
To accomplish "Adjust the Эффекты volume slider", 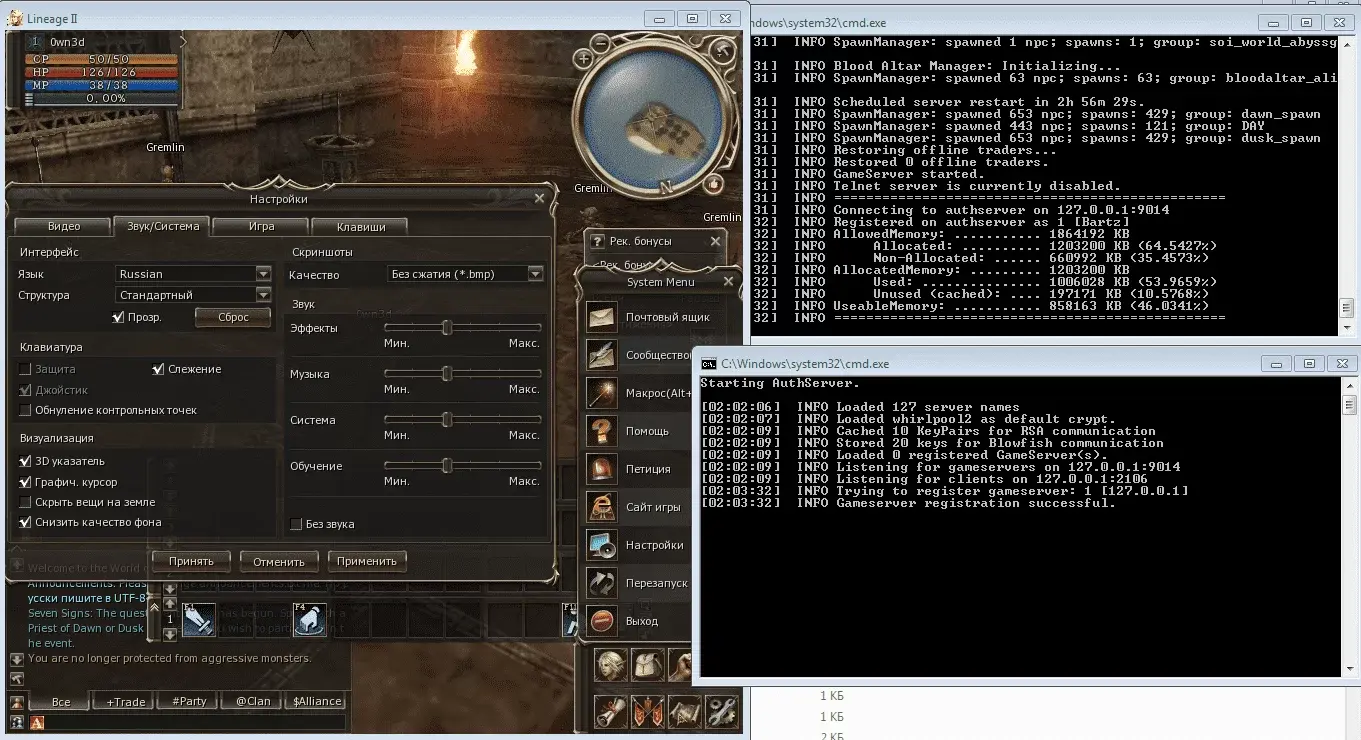I will click(447, 327).
